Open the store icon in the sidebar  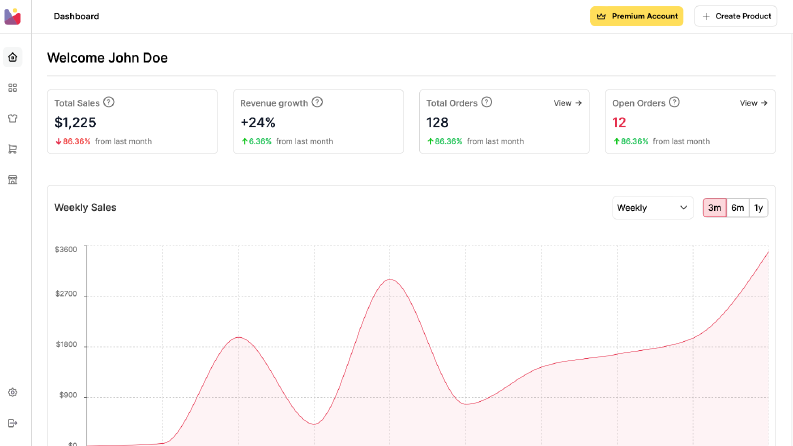13,180
